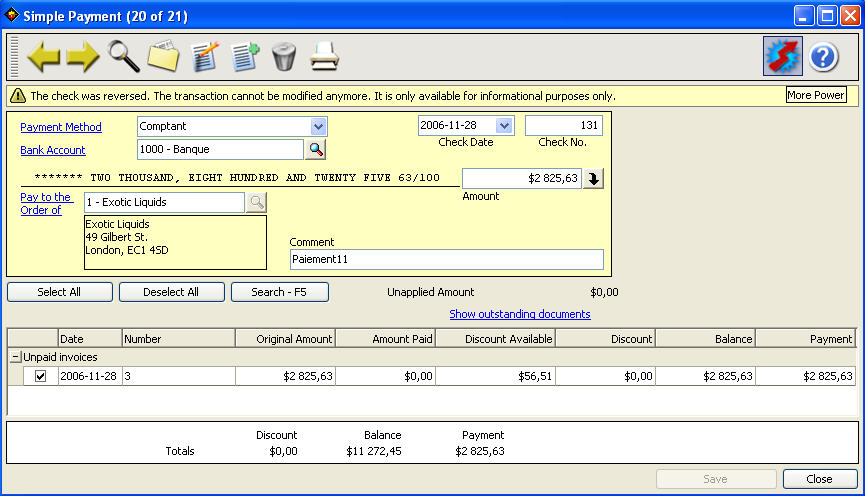Click the Balance column header
The width and height of the screenshot is (865, 496).
pyautogui.click(x=705, y=339)
